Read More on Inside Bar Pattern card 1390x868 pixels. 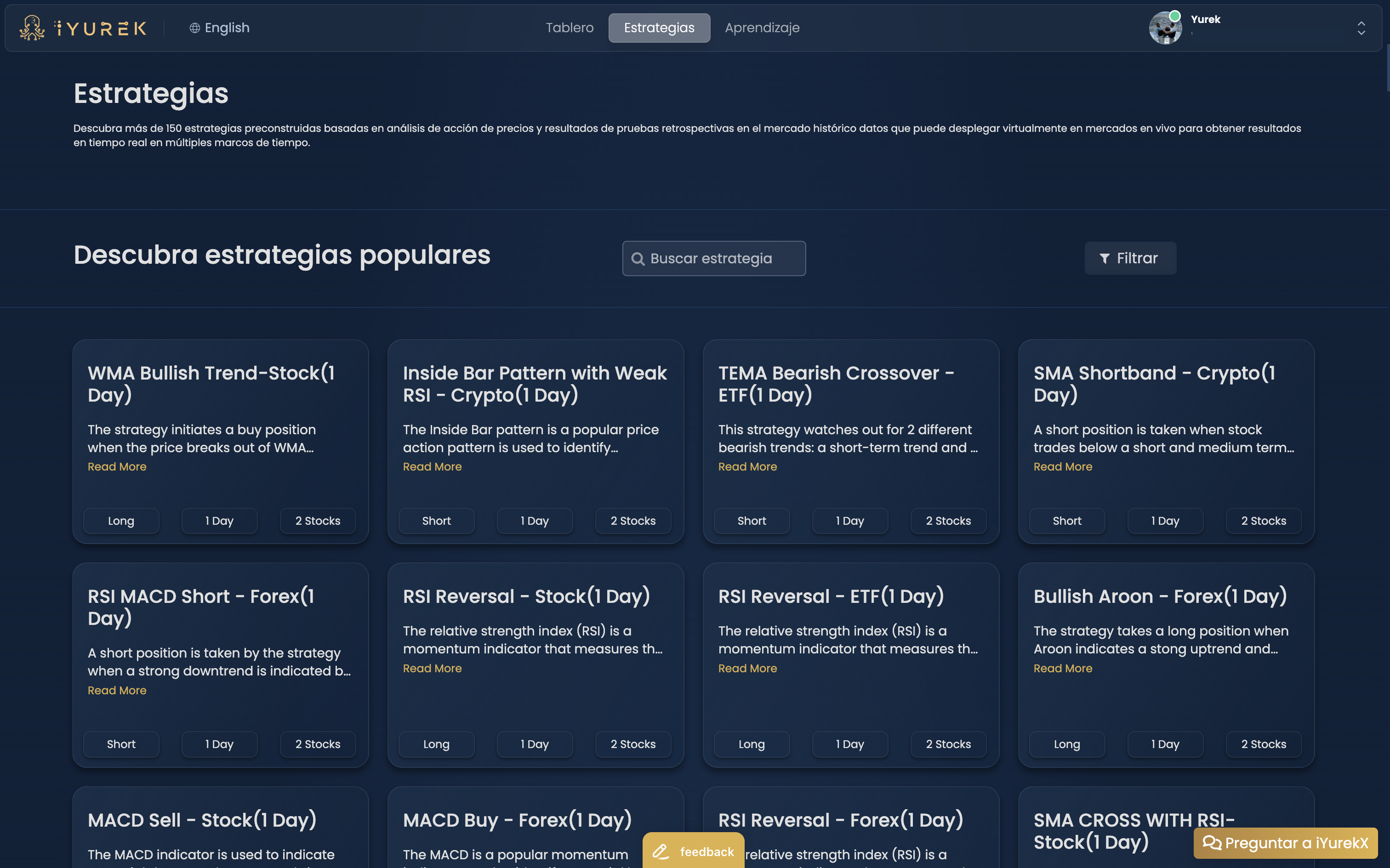click(433, 467)
